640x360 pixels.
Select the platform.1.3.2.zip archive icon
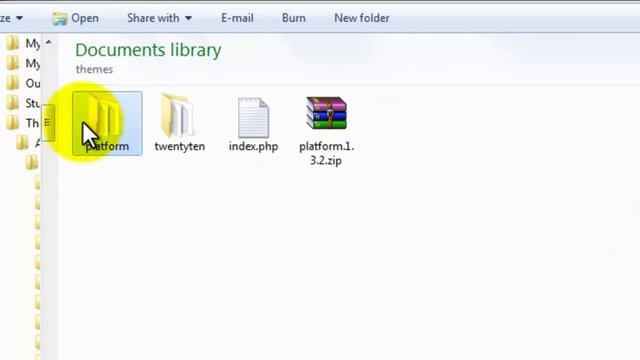327,113
